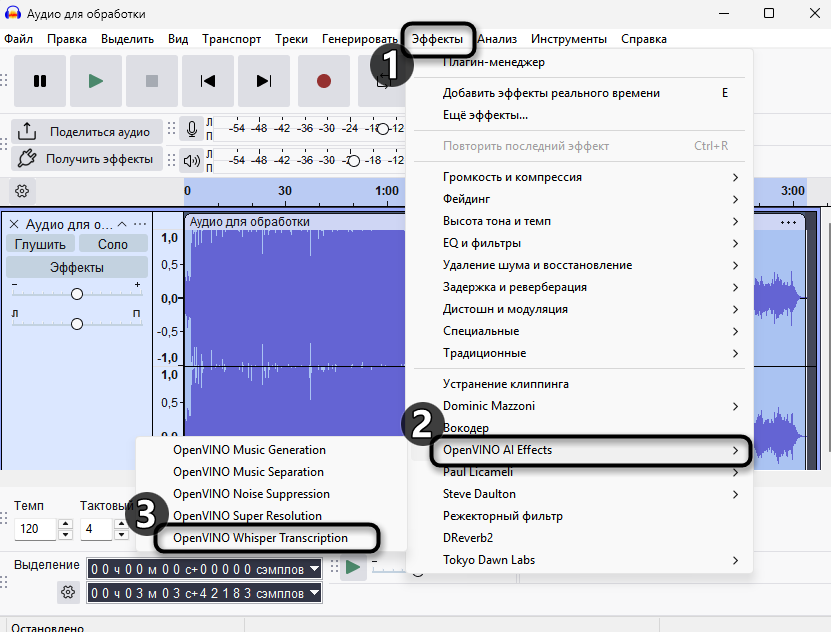
Task: Adjust the recording level slider knob
Action: click(x=383, y=129)
